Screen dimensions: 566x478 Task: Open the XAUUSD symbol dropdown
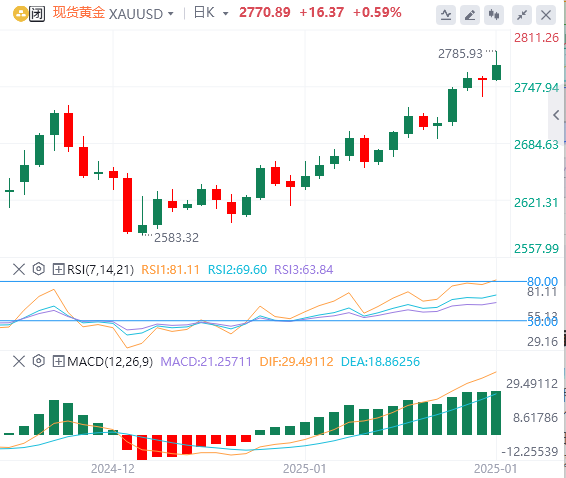tap(170, 14)
